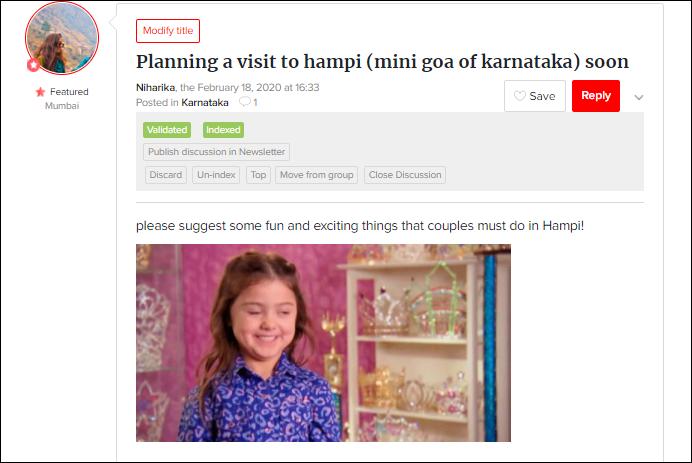Screen dimensions: 692x463
Task: Expand the chevron menu beside Reply
Action: [639, 97]
